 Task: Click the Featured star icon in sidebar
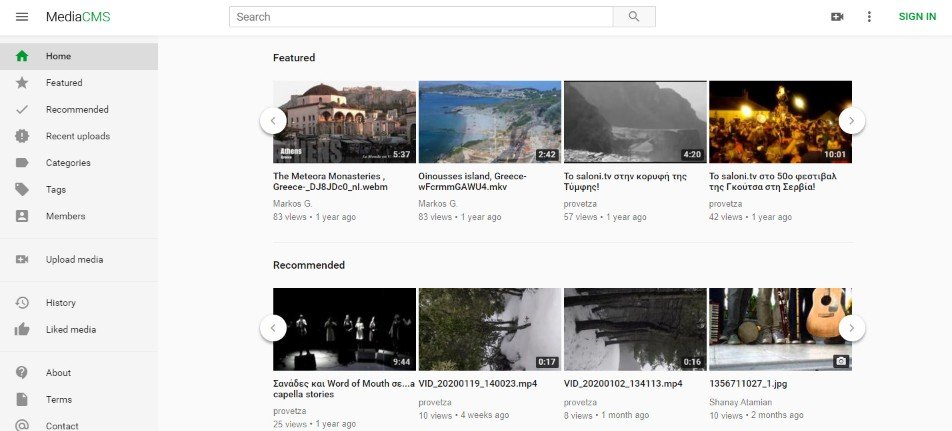[x=22, y=83]
